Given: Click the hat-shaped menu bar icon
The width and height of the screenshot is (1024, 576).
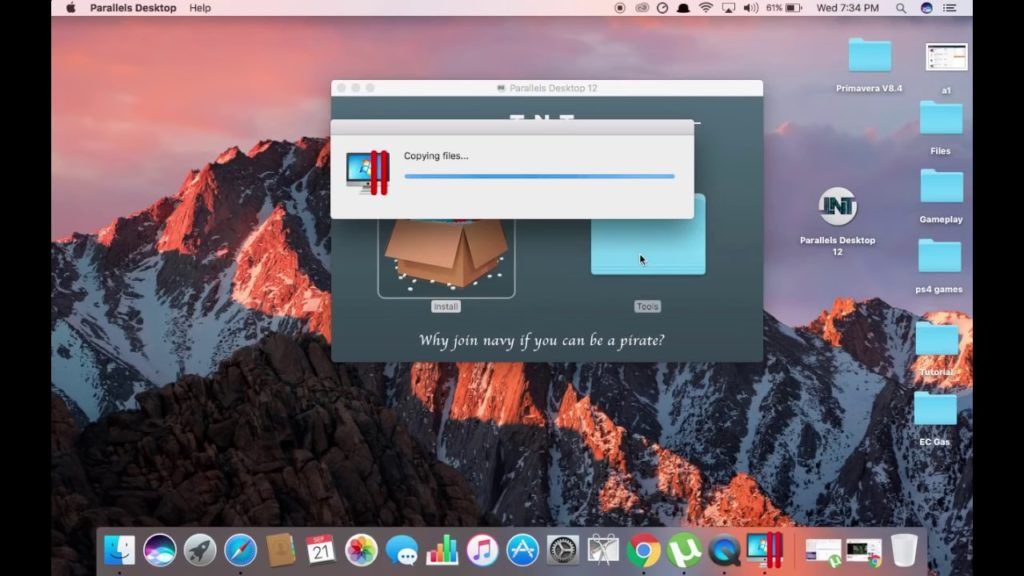Looking at the screenshot, I should [x=683, y=8].
